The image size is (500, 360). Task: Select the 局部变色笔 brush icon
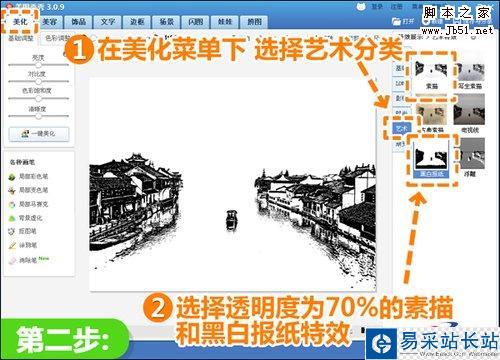12,191
